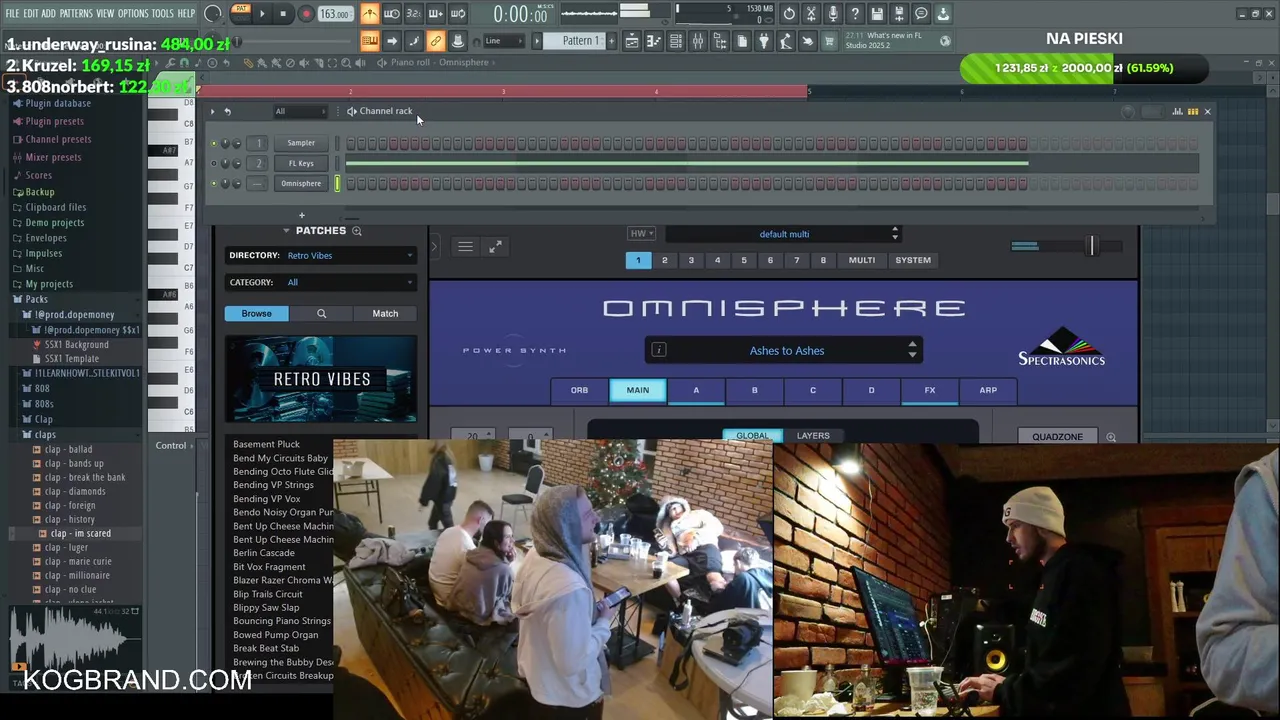Add a channel with the plus button
This screenshot has width=1280, height=720.
[x=301, y=215]
